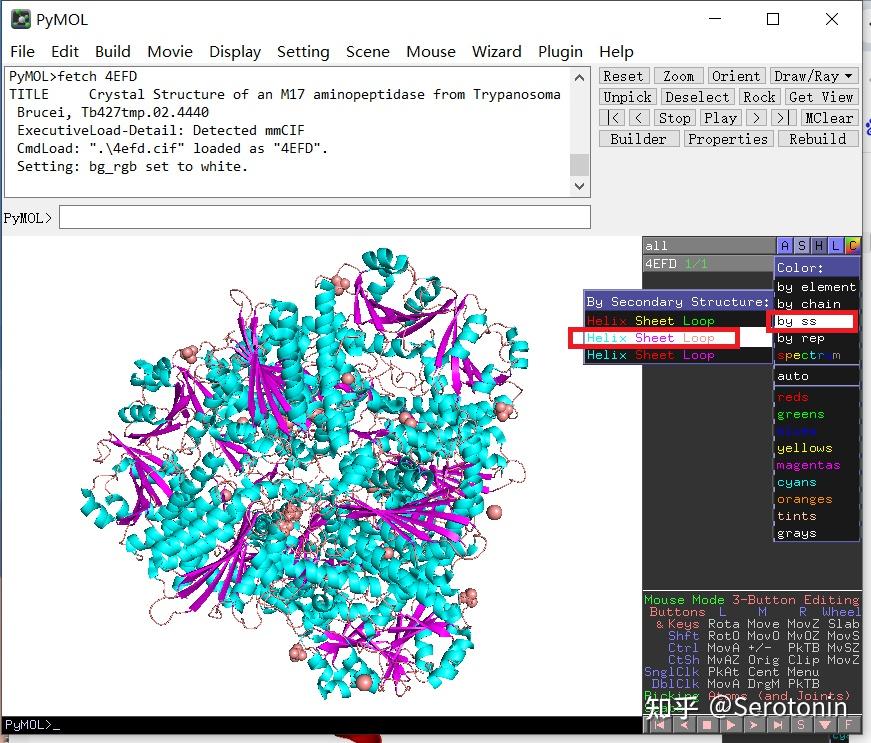Click the Unpick button
This screenshot has height=743, width=871.
point(628,97)
